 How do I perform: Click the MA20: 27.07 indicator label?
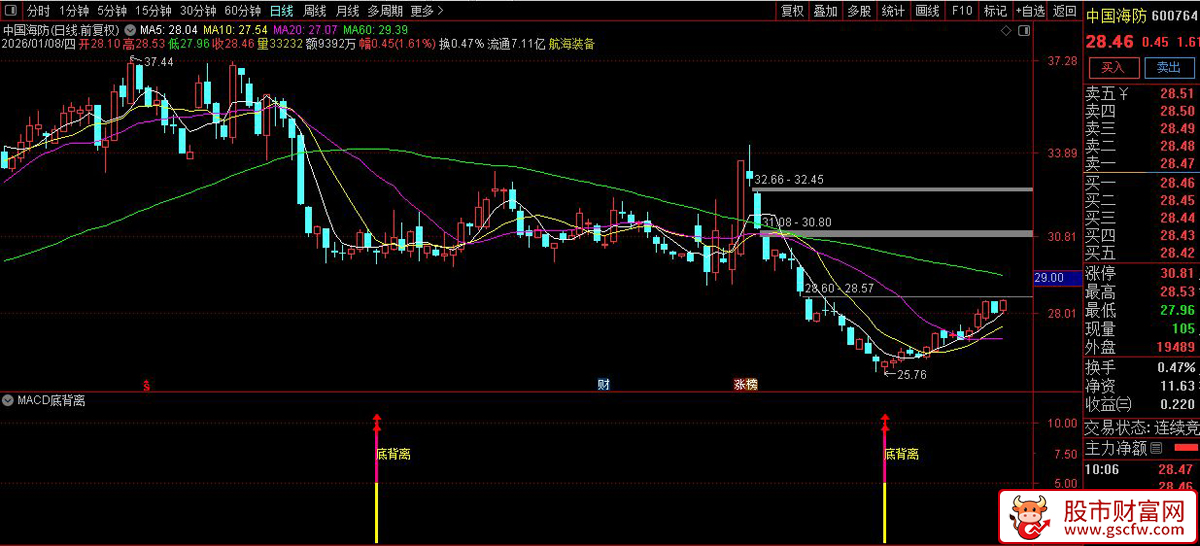305,30
